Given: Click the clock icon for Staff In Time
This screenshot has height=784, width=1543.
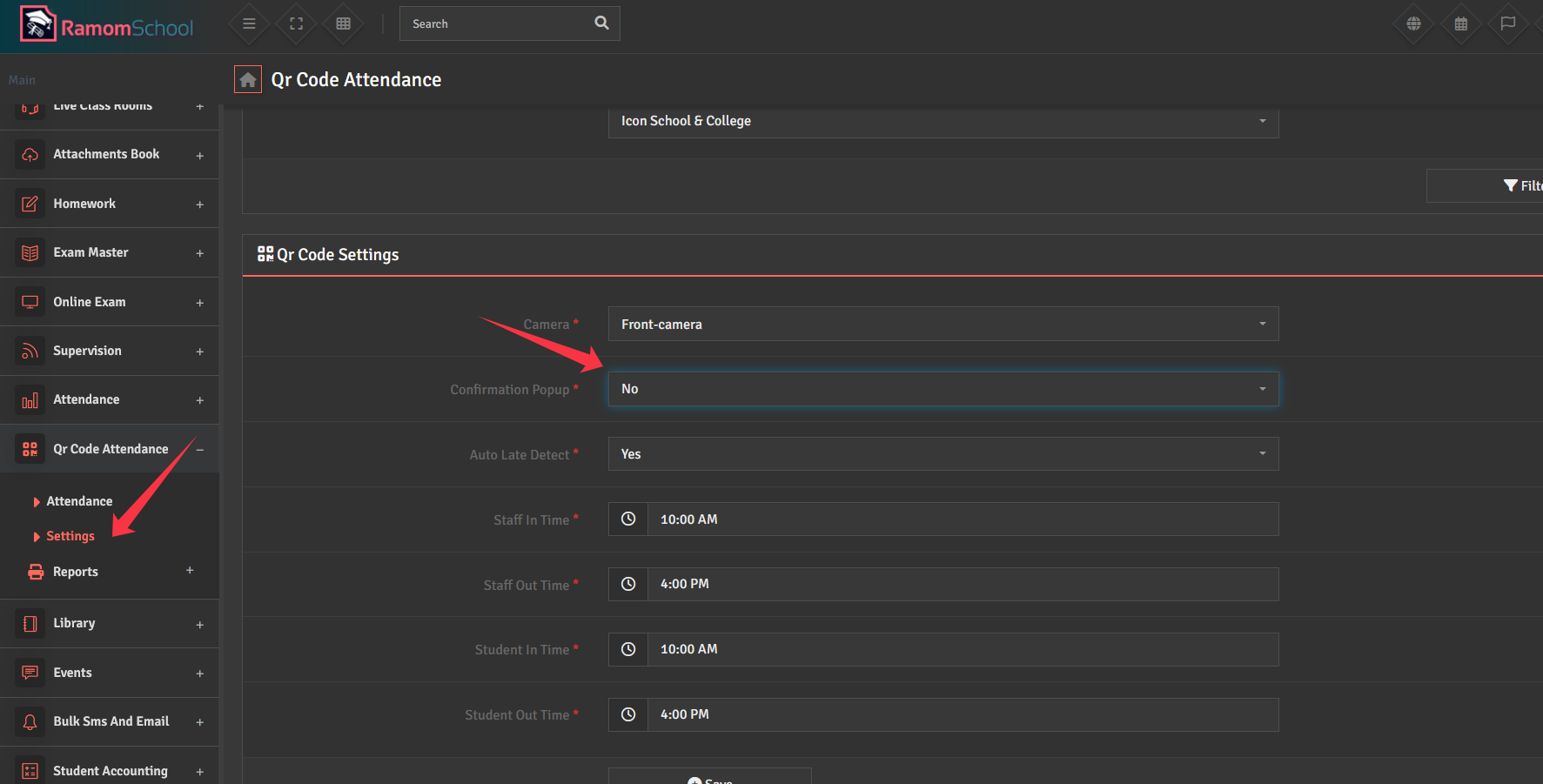Looking at the screenshot, I should point(628,519).
